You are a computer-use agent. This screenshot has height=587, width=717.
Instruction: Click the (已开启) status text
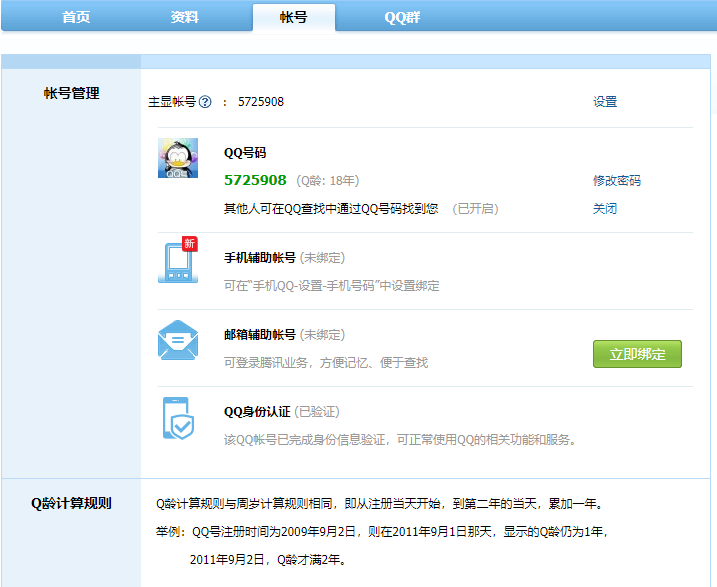pos(475,208)
